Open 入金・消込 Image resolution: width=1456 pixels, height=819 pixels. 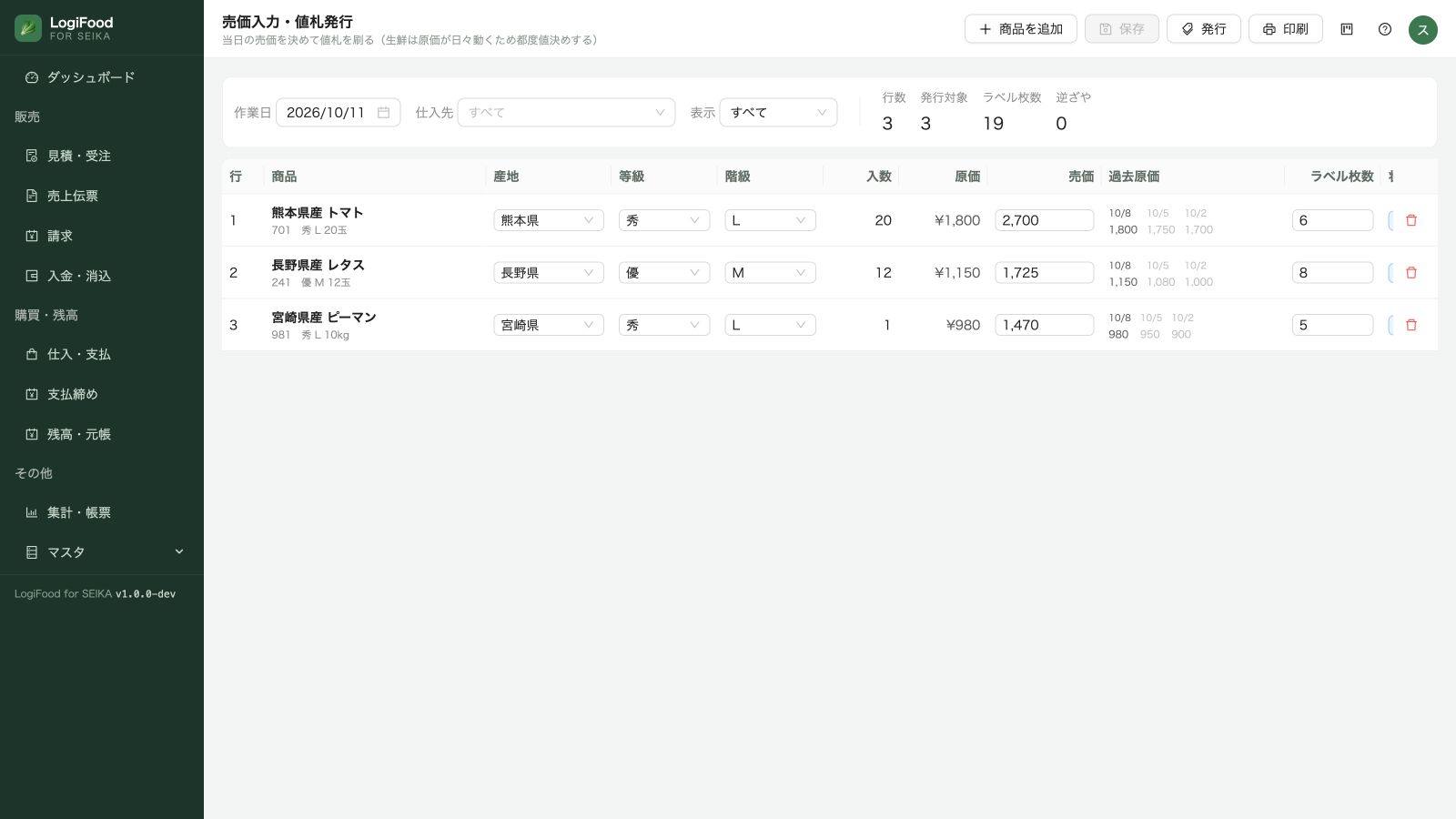coord(102,276)
